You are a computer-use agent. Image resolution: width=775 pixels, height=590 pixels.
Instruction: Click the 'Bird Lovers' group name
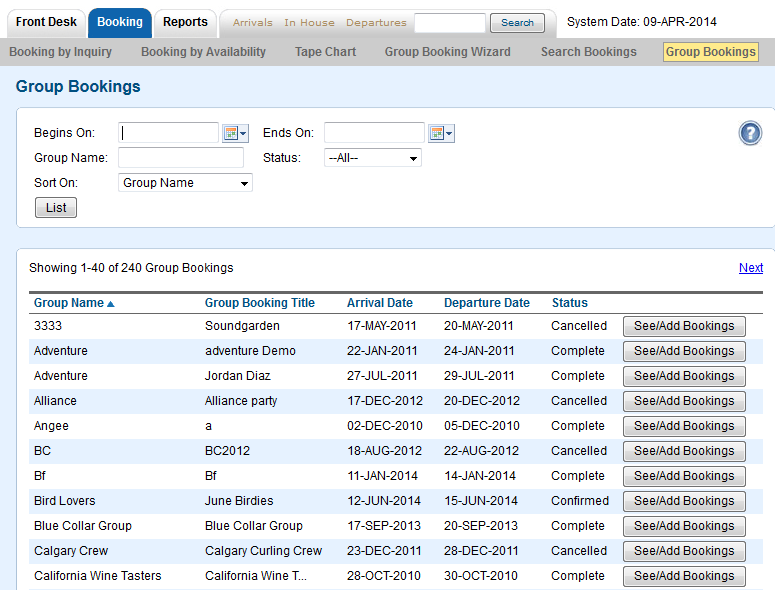coord(65,501)
